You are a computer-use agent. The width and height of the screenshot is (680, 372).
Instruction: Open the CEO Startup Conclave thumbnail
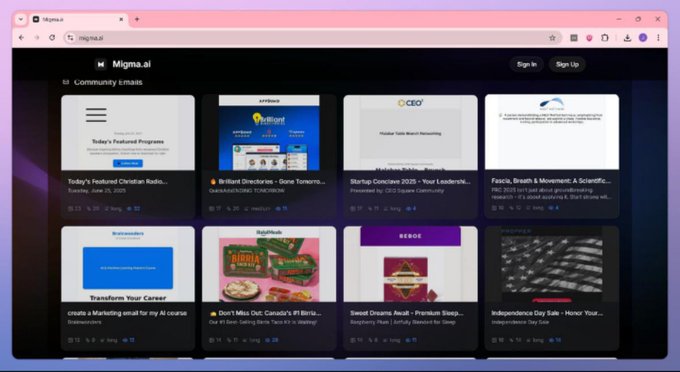(410, 133)
